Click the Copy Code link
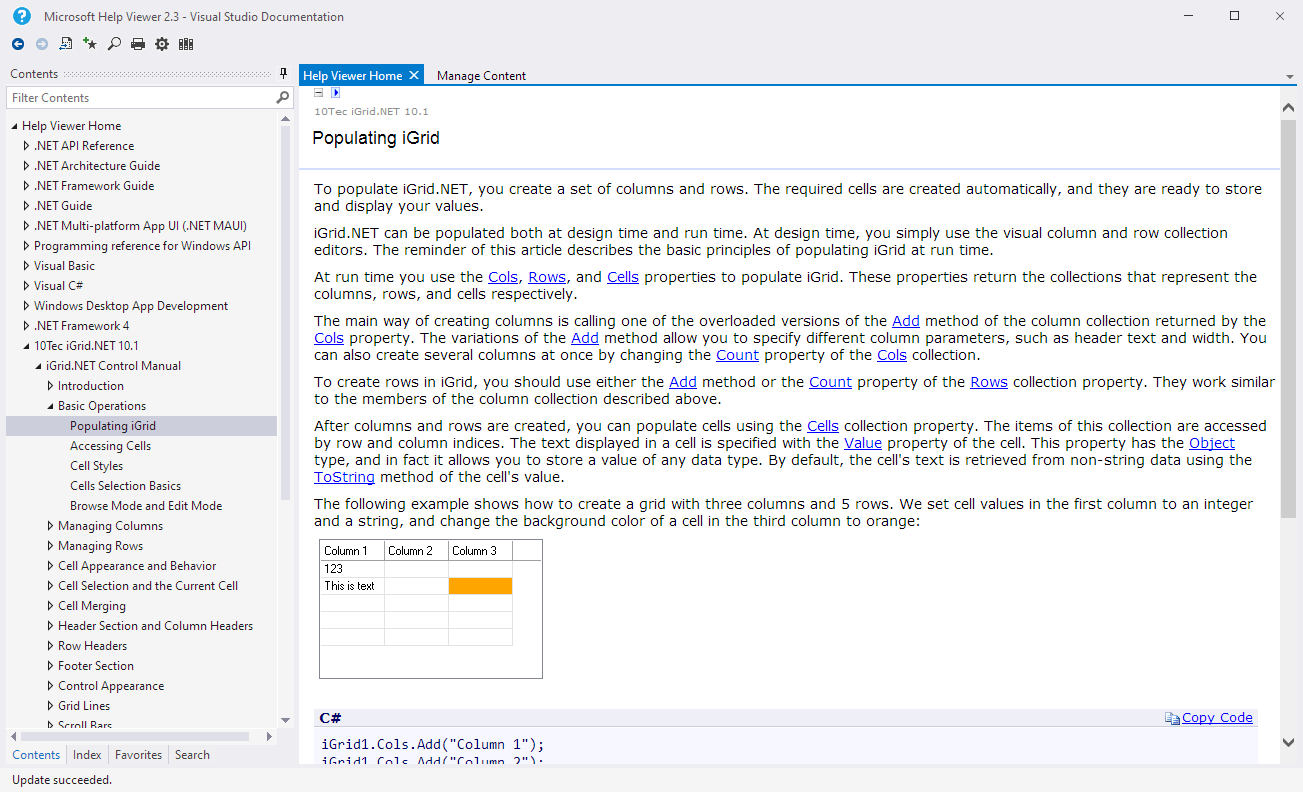This screenshot has height=792, width=1303. 1217,717
